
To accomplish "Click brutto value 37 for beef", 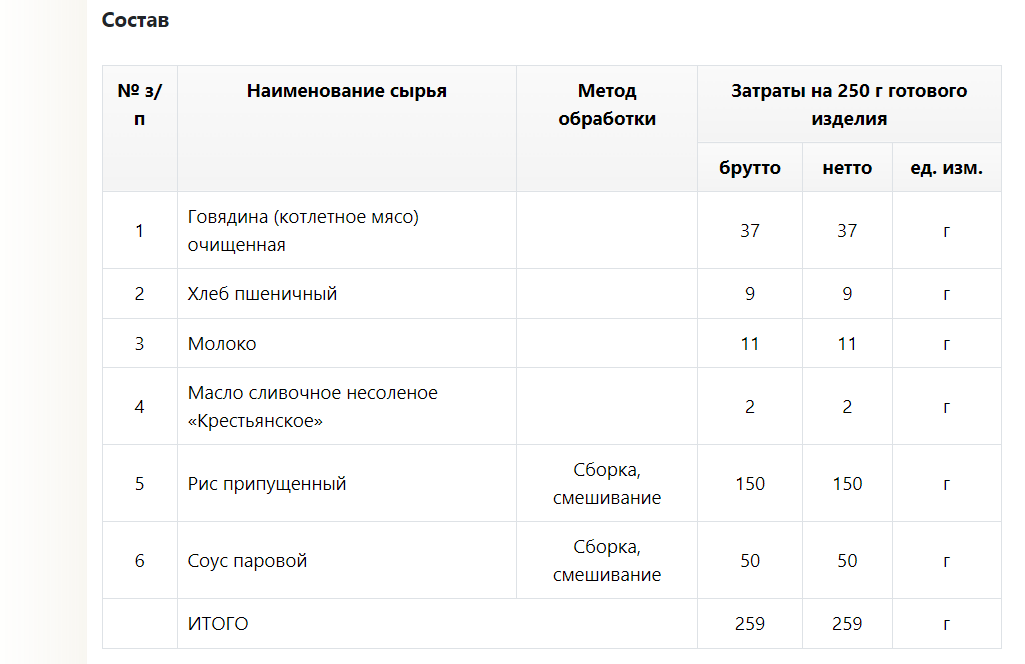I will 750,231.
